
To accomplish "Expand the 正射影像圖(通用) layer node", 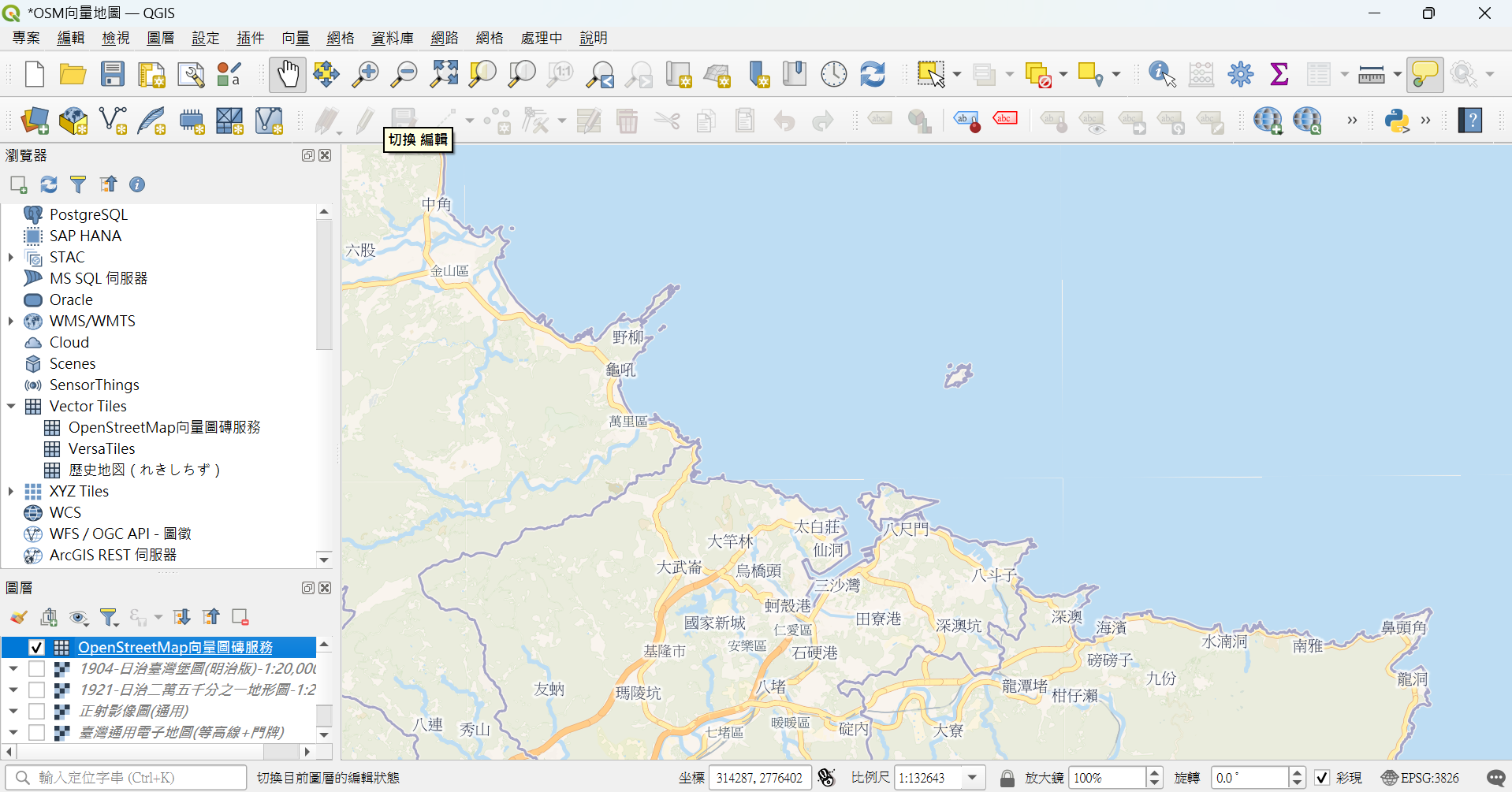I will point(13,711).
